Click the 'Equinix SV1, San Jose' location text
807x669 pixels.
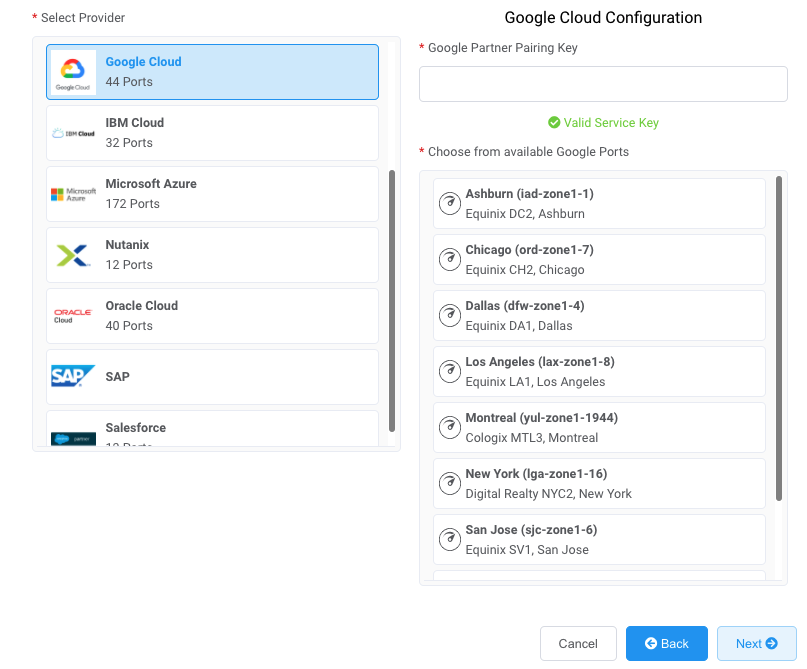tap(527, 550)
